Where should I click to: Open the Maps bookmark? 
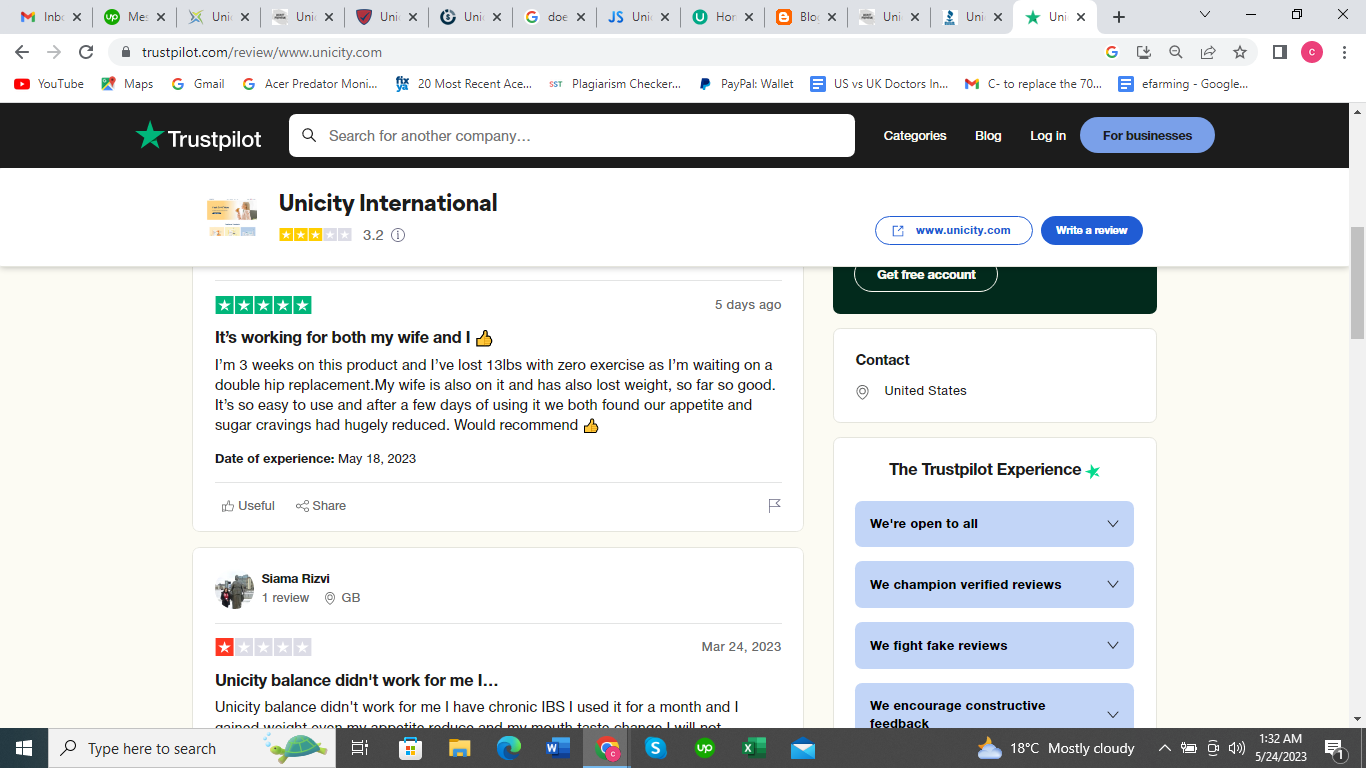[127, 84]
